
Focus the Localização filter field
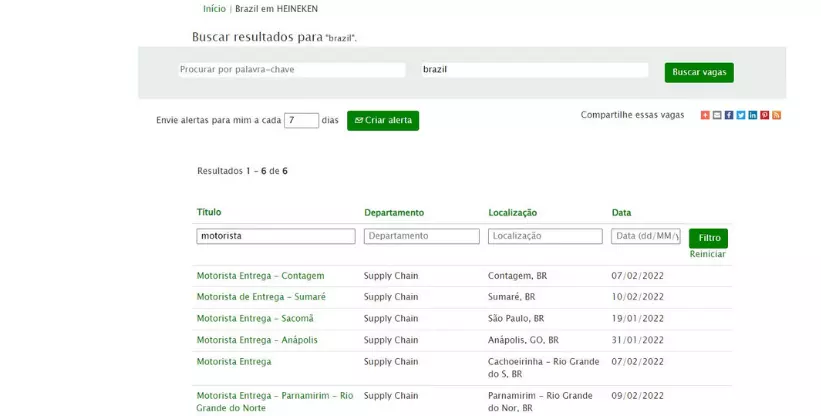tap(545, 236)
